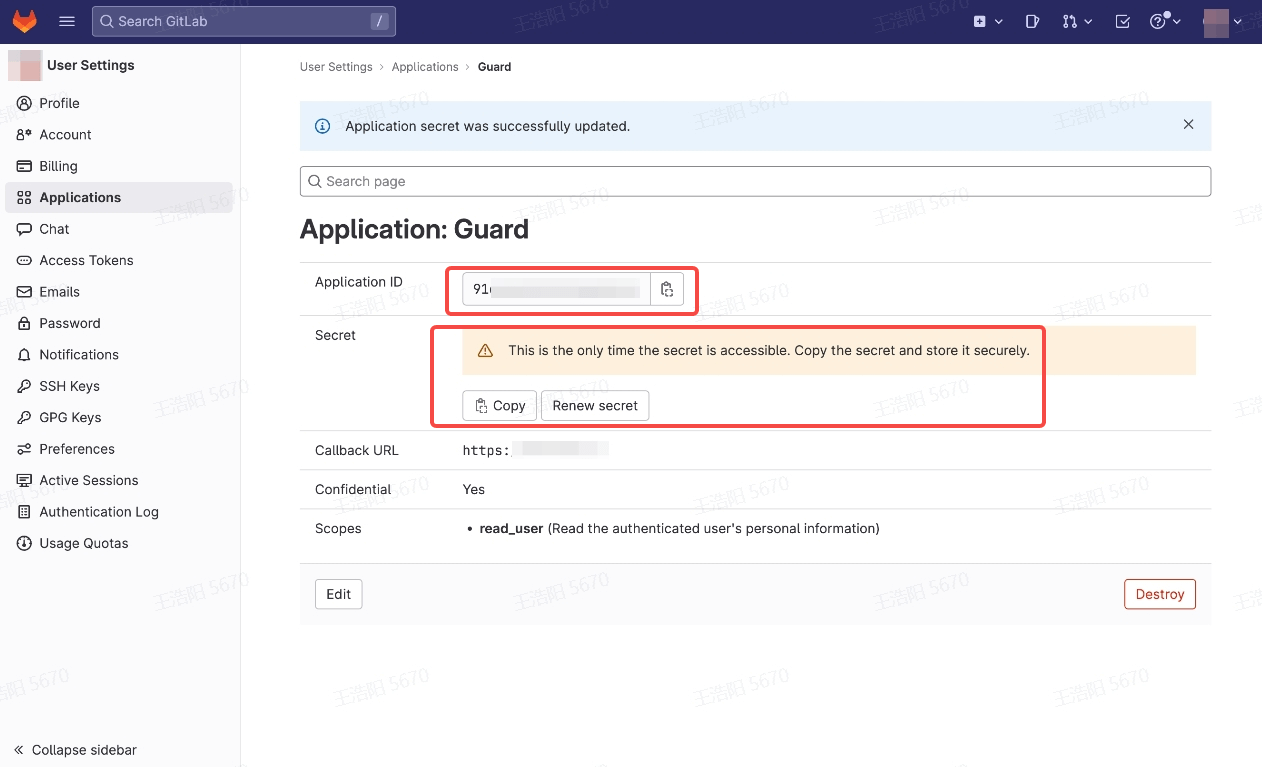Viewport: 1262px width, 767px height.
Task: Copy Application ID with clipboard icon
Action: (x=667, y=290)
